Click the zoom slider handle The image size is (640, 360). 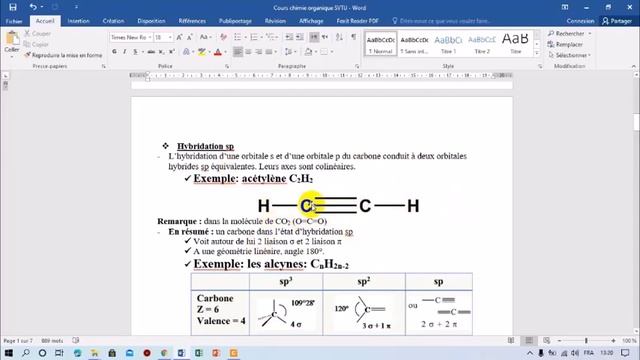(x=586, y=340)
